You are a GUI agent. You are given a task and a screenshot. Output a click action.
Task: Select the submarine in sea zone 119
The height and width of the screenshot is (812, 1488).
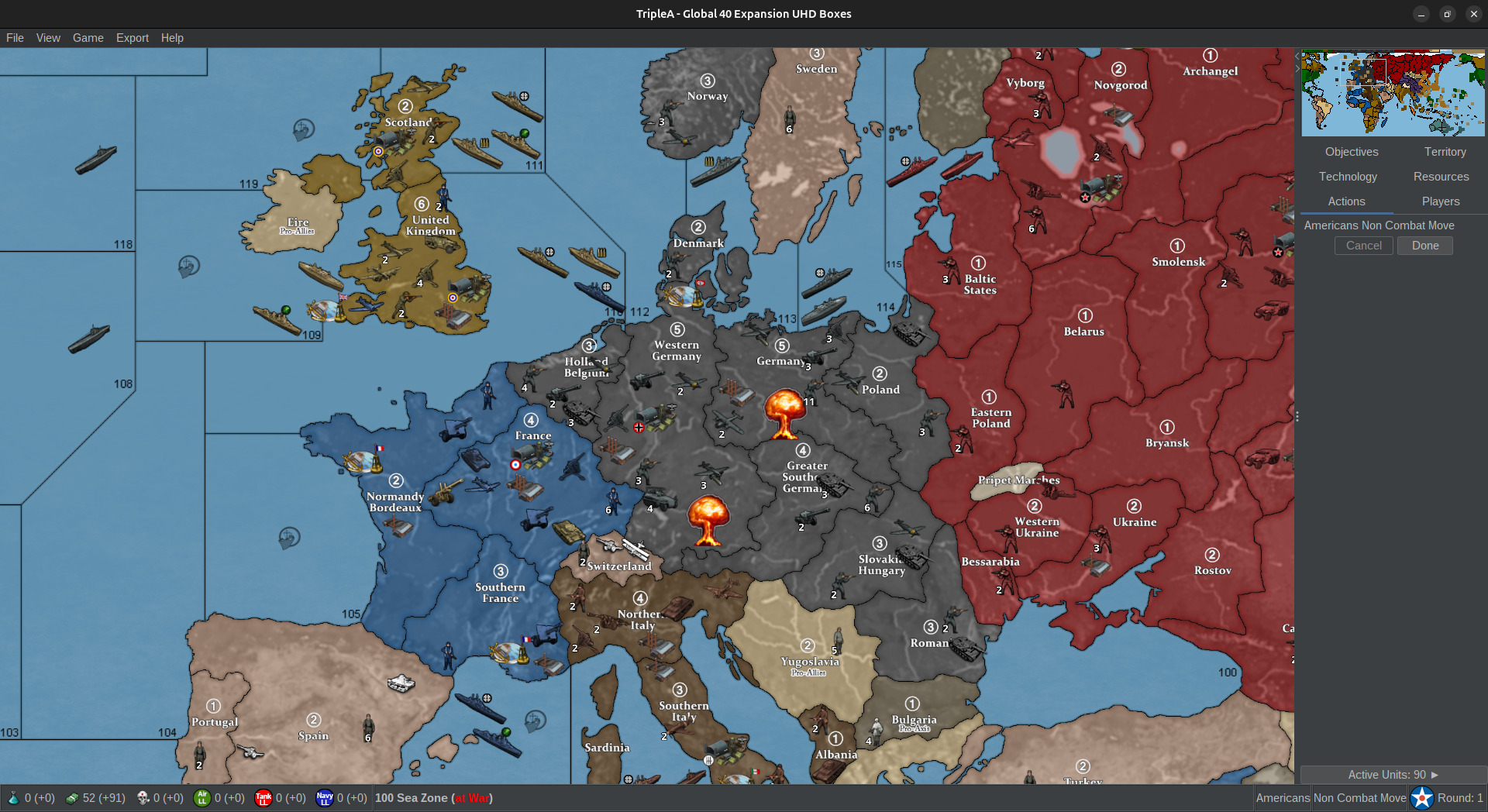tap(96, 160)
